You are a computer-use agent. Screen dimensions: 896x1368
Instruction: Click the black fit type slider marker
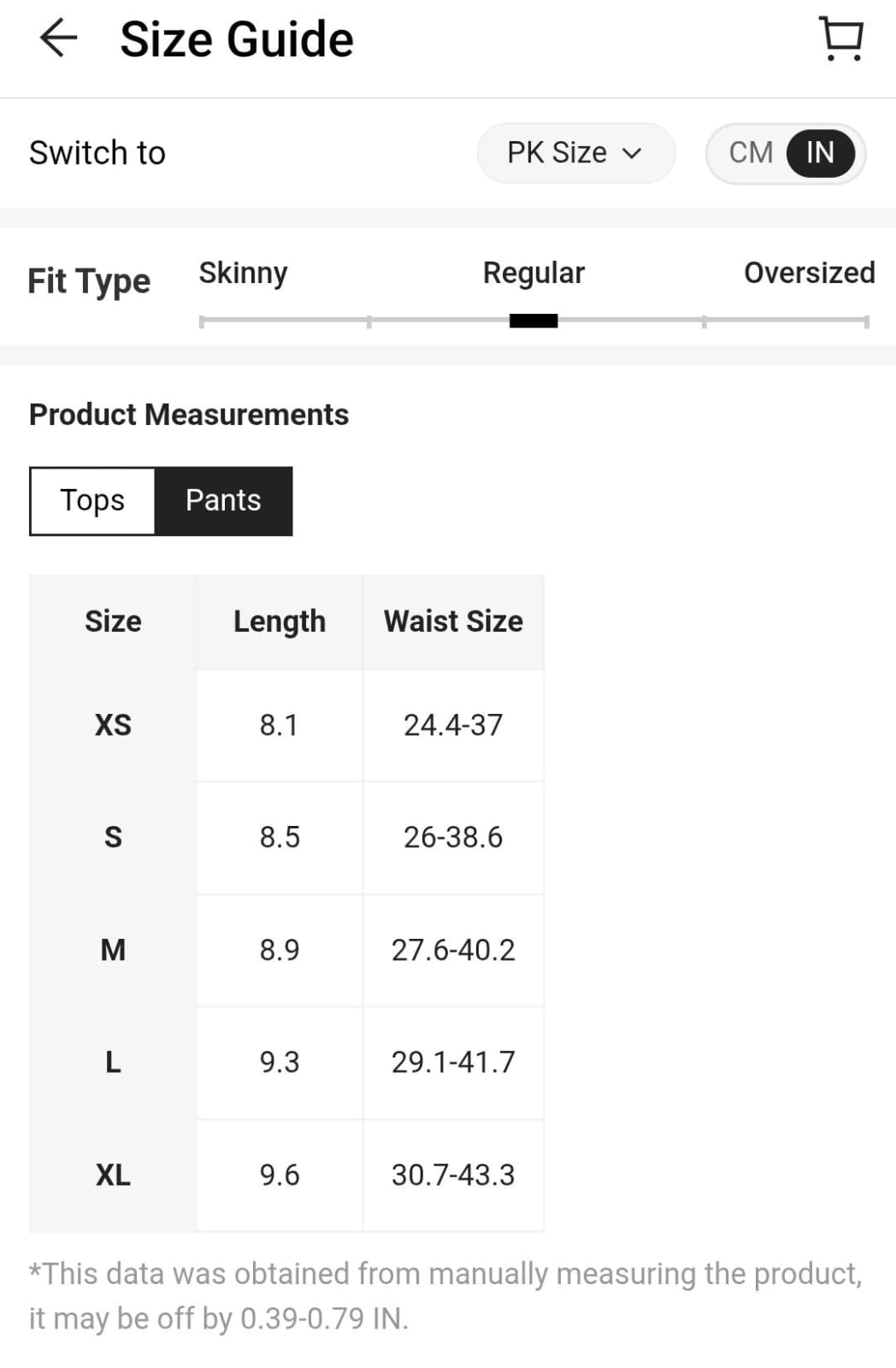533,321
